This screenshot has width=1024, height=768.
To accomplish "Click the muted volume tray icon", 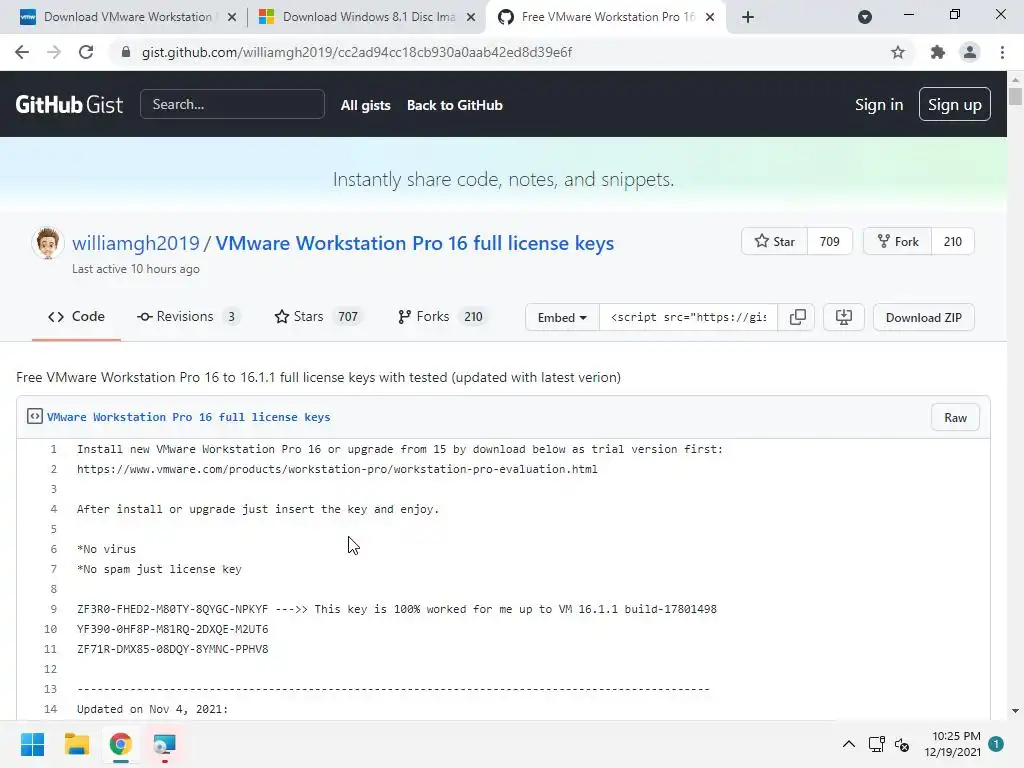I will (x=902, y=744).
